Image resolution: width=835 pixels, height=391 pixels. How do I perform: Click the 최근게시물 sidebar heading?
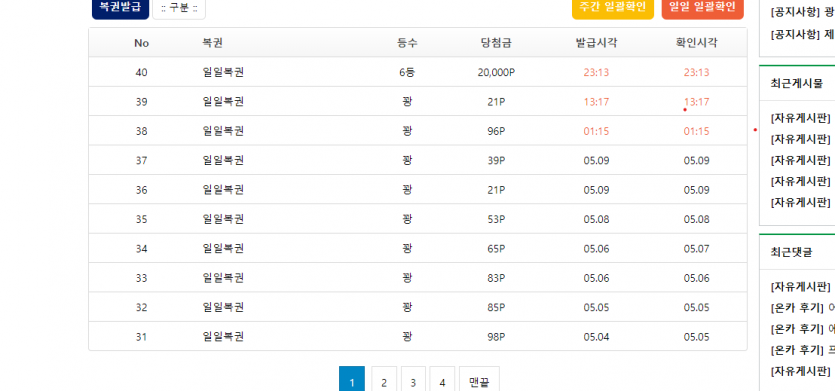(797, 83)
